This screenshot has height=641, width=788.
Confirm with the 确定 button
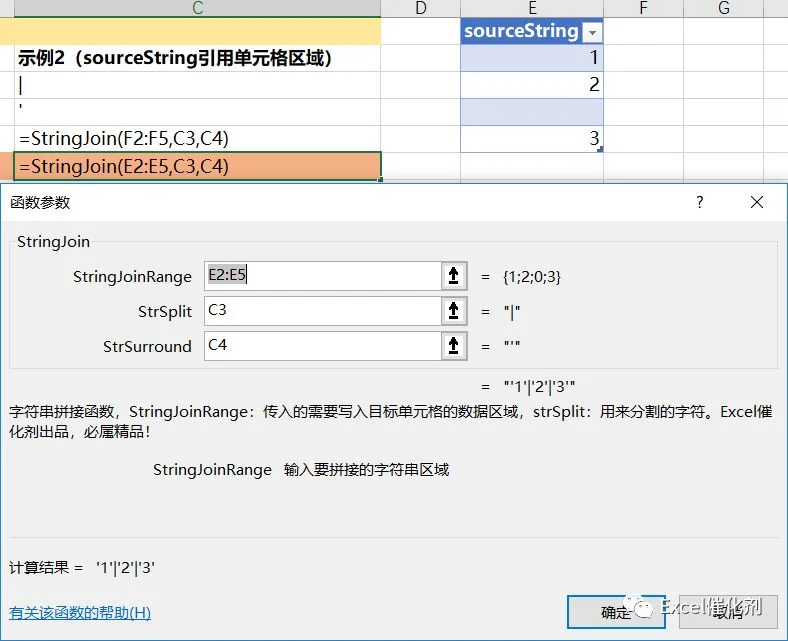[616, 612]
